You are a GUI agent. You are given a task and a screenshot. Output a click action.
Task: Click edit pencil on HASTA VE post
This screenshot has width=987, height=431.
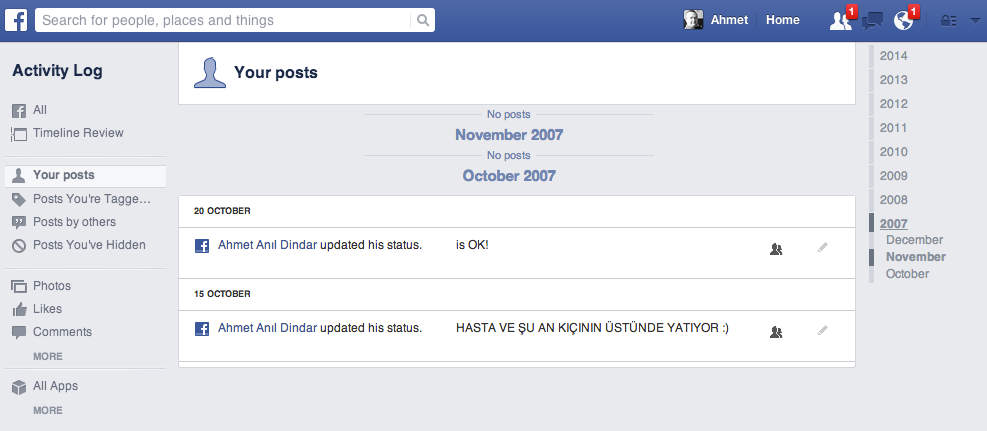pyautogui.click(x=822, y=330)
